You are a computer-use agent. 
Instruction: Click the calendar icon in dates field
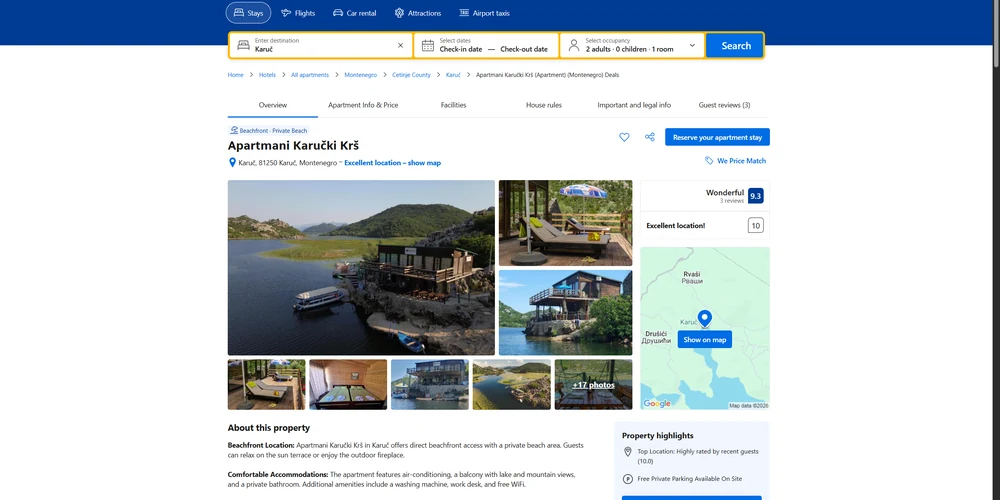tap(428, 45)
